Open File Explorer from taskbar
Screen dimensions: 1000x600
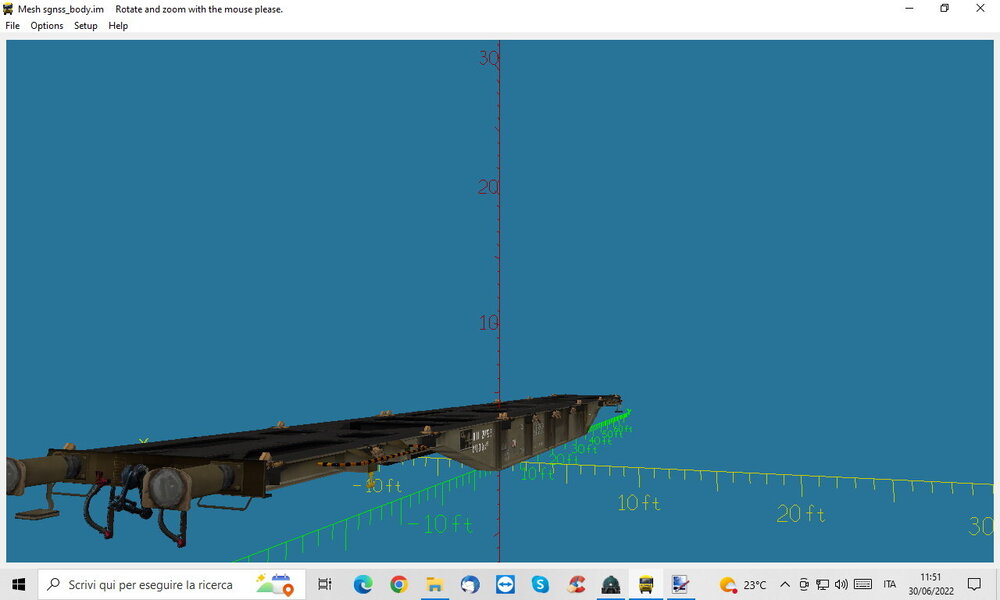pyautogui.click(x=434, y=584)
